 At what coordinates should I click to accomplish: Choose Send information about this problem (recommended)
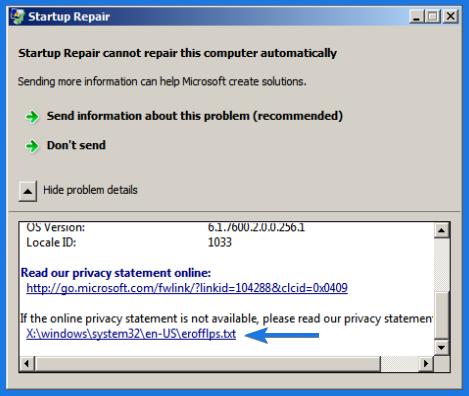coord(195,116)
